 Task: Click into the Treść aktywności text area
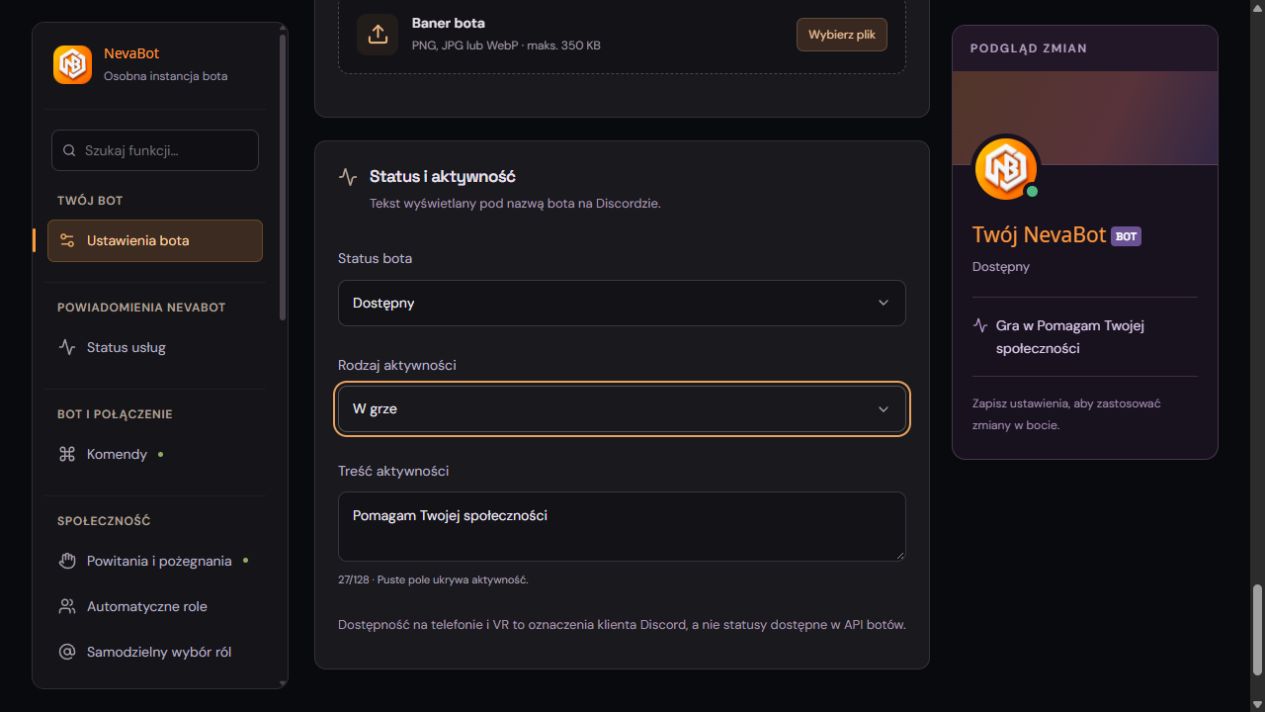622,526
